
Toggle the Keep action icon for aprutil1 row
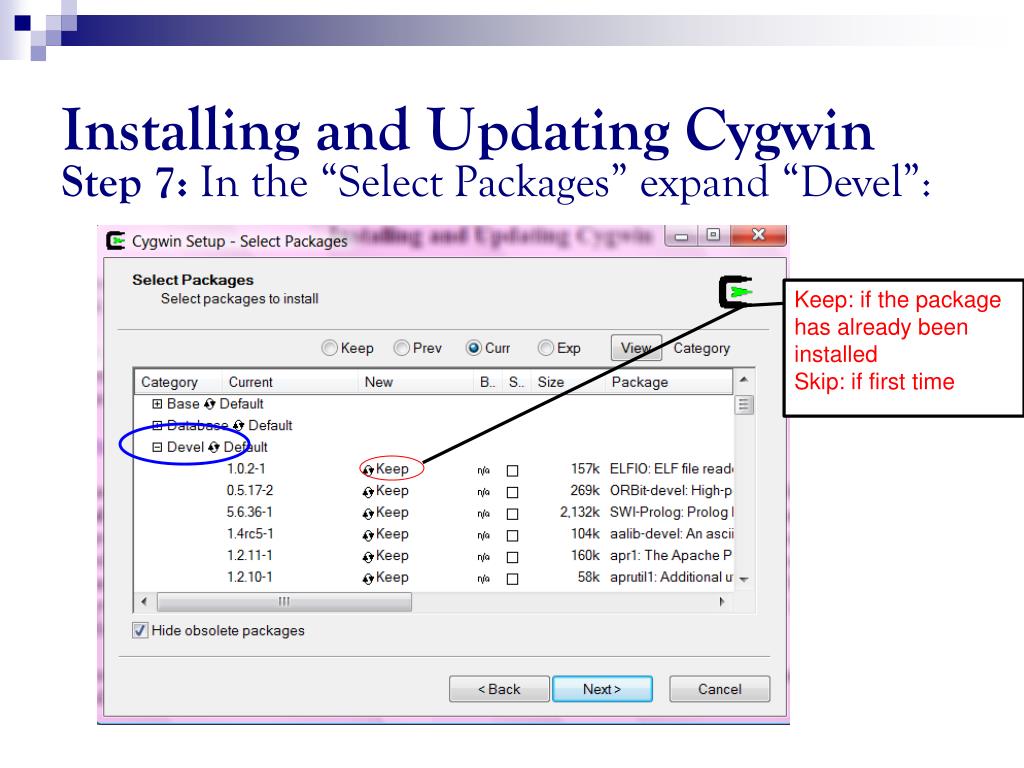click(x=368, y=578)
